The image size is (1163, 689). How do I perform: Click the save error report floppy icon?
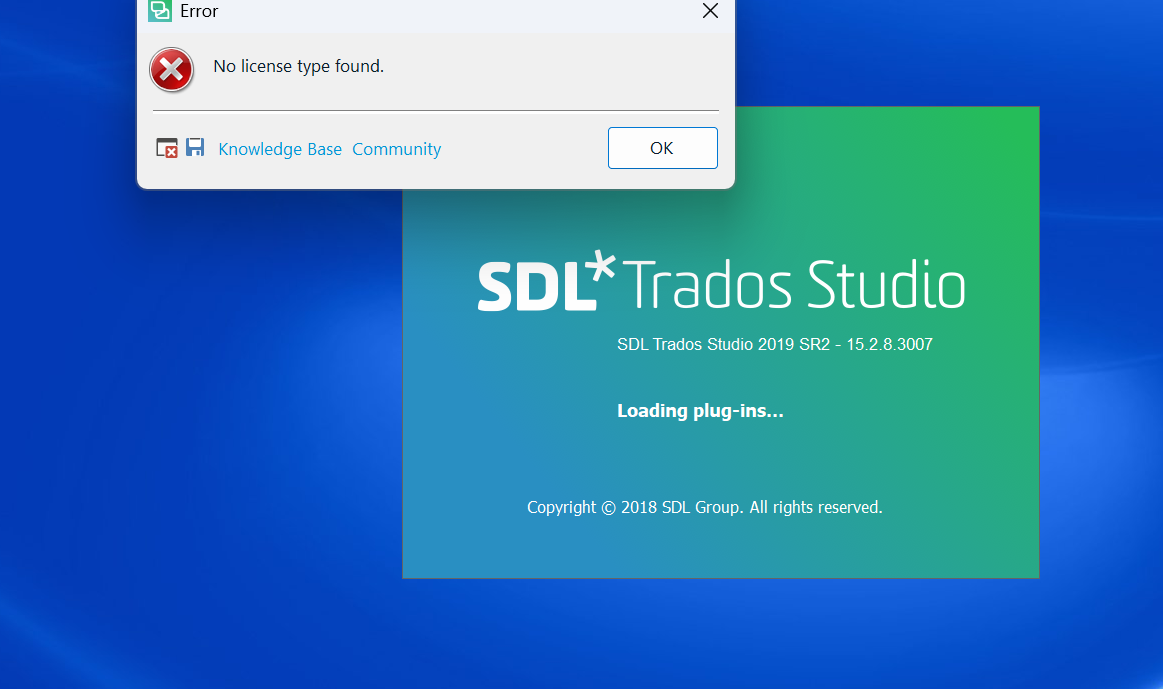(194, 147)
